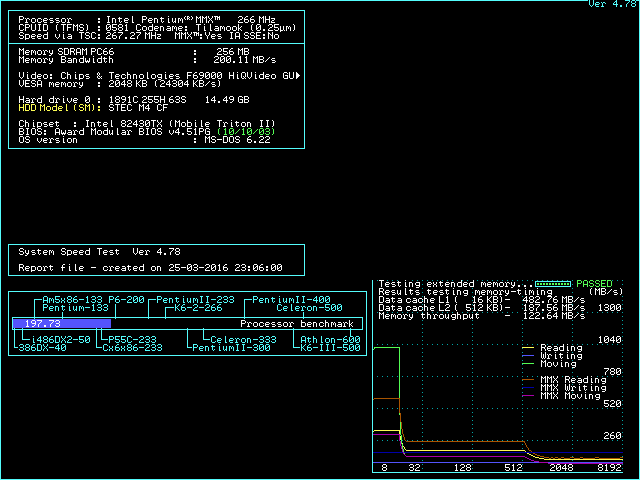Click the PentiumII-233 reference label
640x480 pixels.
point(196,300)
